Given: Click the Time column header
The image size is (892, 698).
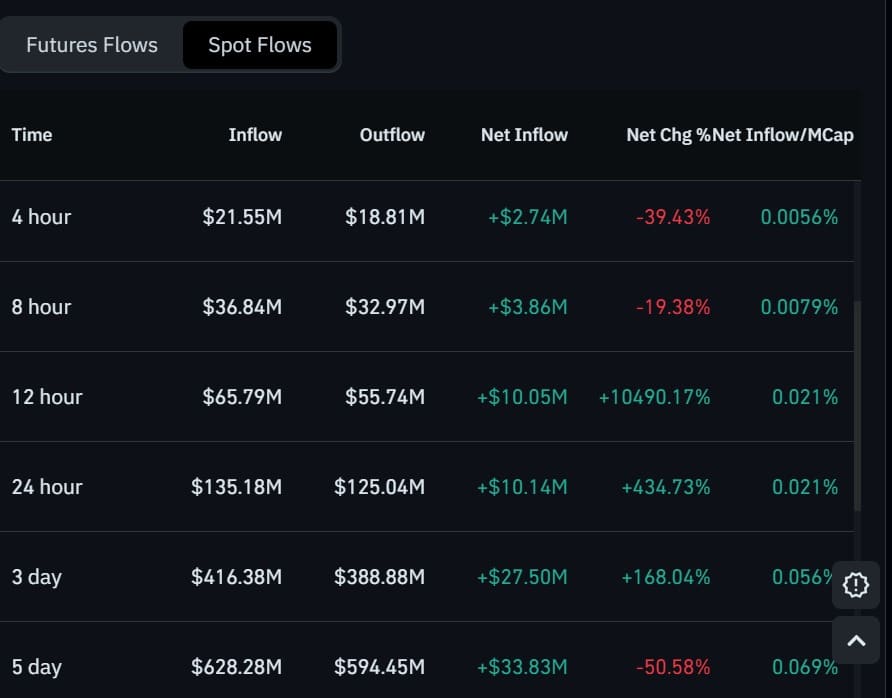Looking at the screenshot, I should click(32, 135).
